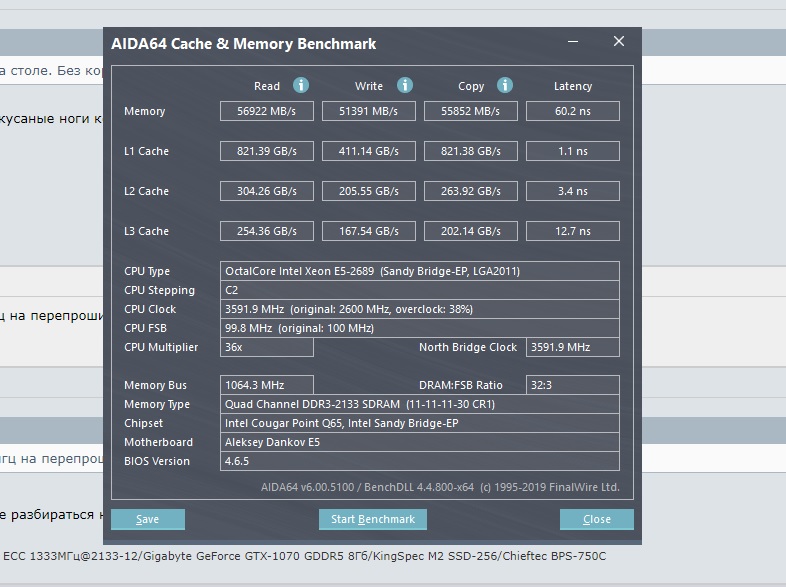The image size is (786, 587).
Task: Select L1 Cache Copy 821.38 GB/s
Action: tap(471, 151)
